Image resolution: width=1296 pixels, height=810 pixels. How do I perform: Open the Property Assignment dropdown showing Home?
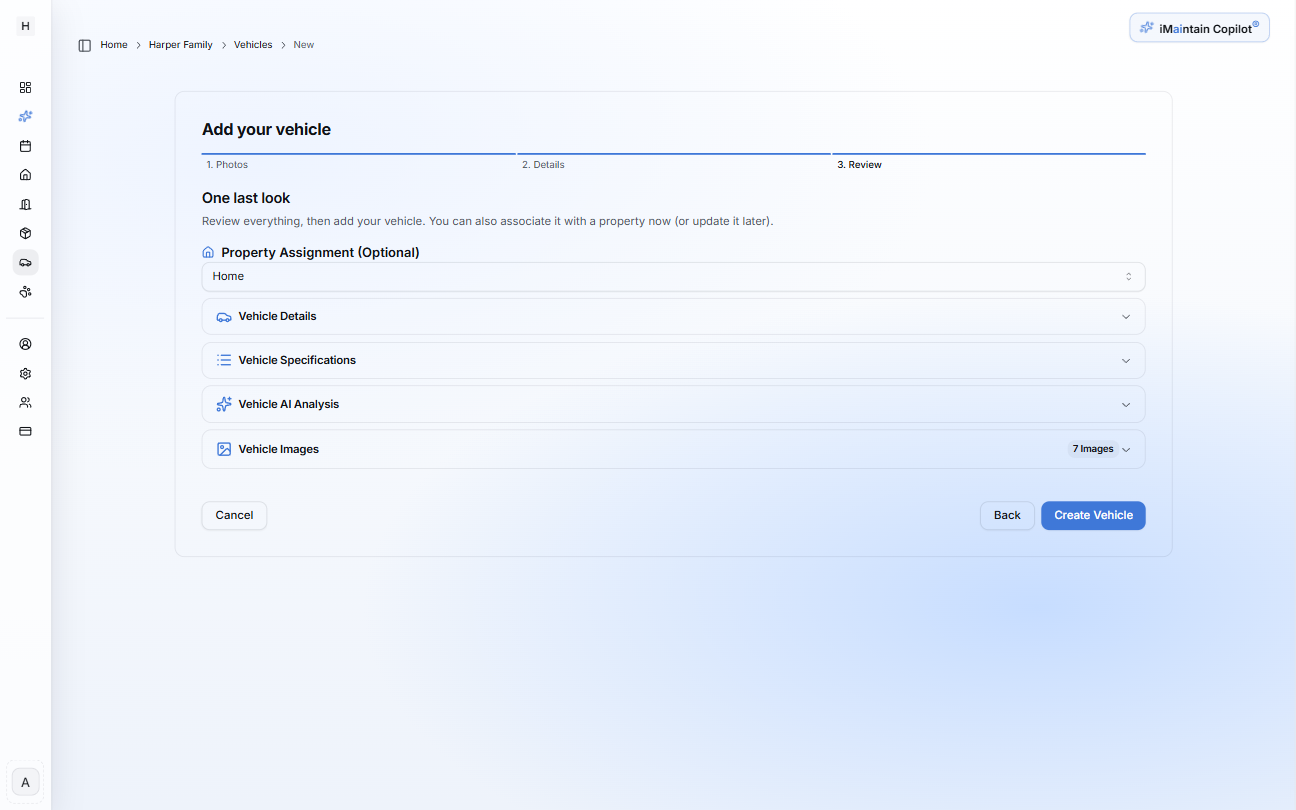pyautogui.click(x=673, y=277)
